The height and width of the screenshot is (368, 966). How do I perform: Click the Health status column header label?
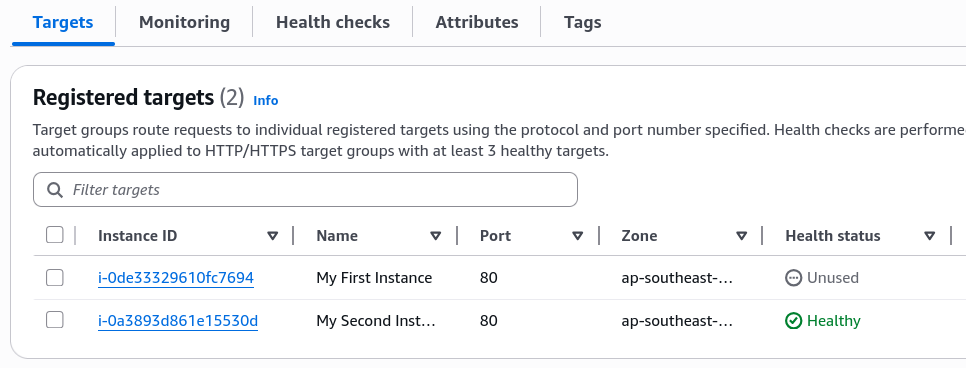point(833,235)
